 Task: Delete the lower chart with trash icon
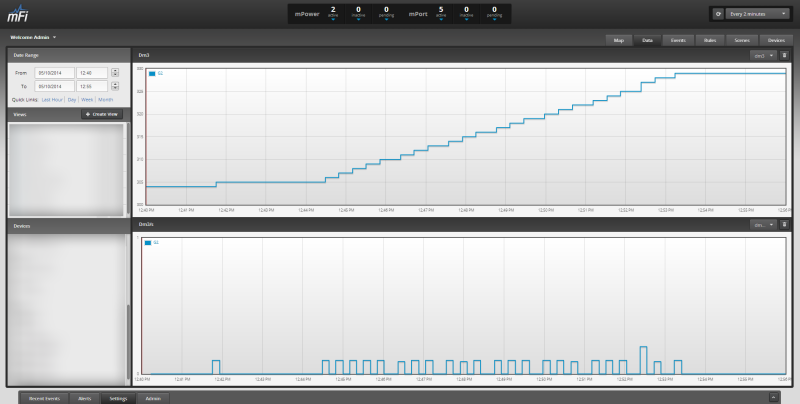pyautogui.click(x=785, y=225)
